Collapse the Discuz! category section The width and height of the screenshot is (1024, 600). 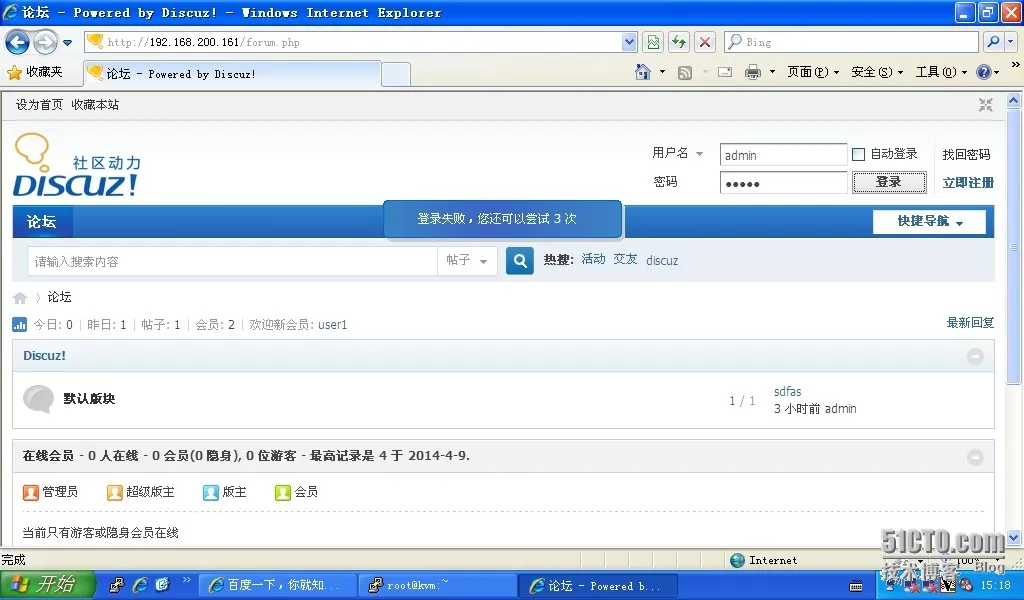pos(975,356)
